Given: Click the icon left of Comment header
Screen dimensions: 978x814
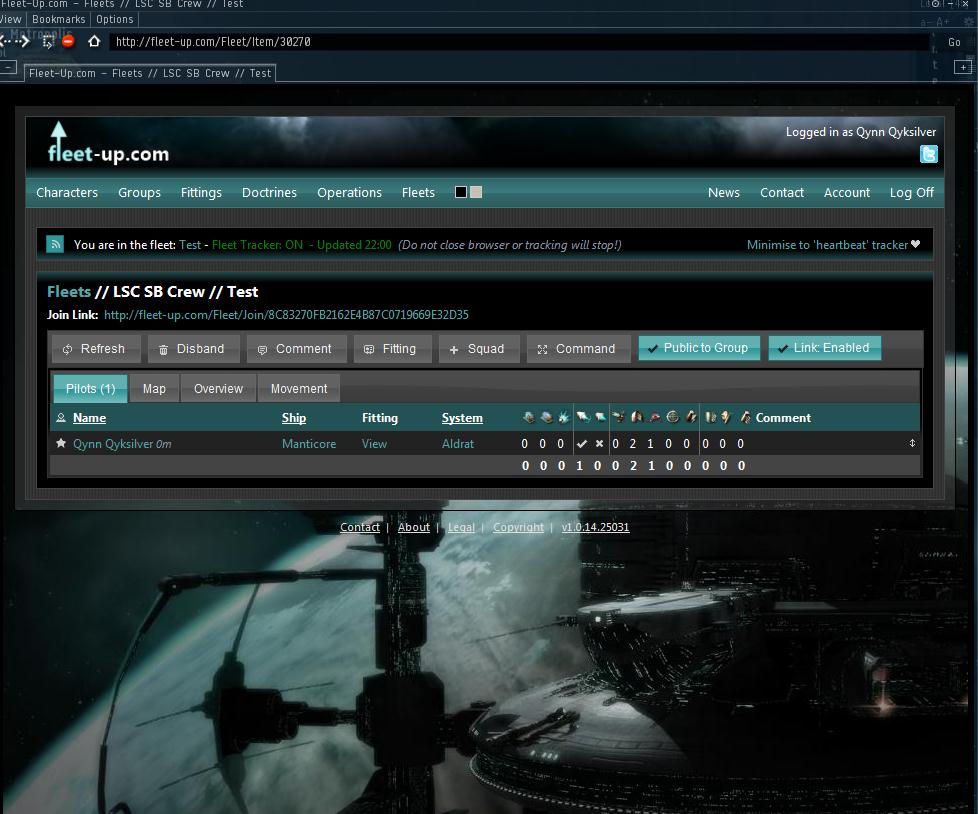Looking at the screenshot, I should pos(745,417).
